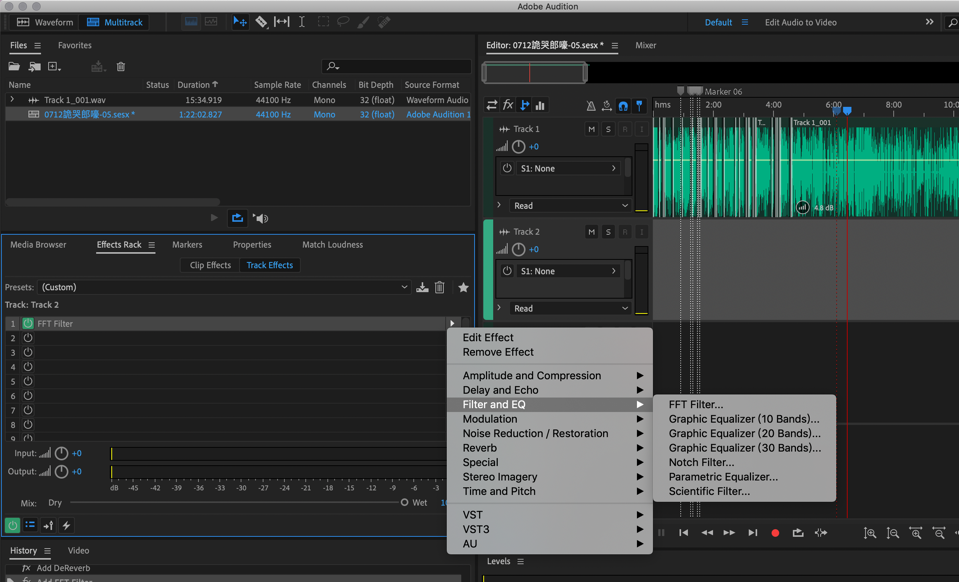Show more workspaces chevron
This screenshot has width=959, height=582.
click(929, 22)
